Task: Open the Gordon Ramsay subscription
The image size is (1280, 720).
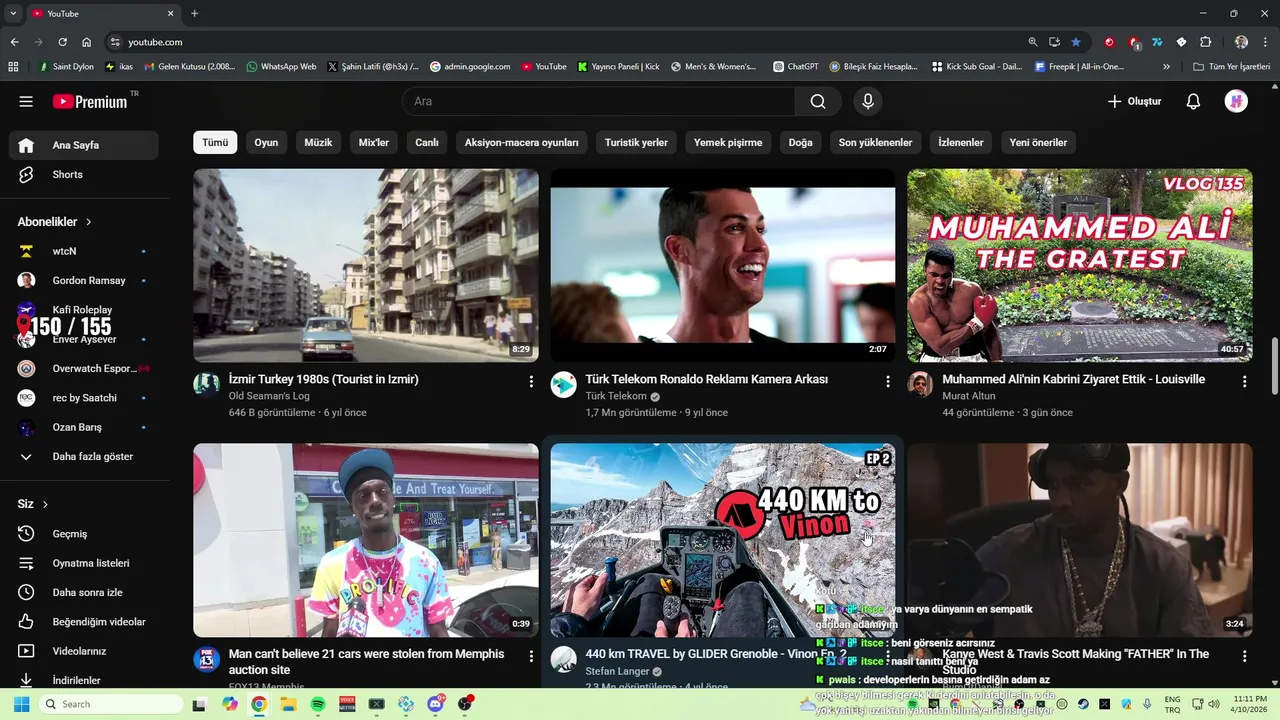Action: [85, 280]
